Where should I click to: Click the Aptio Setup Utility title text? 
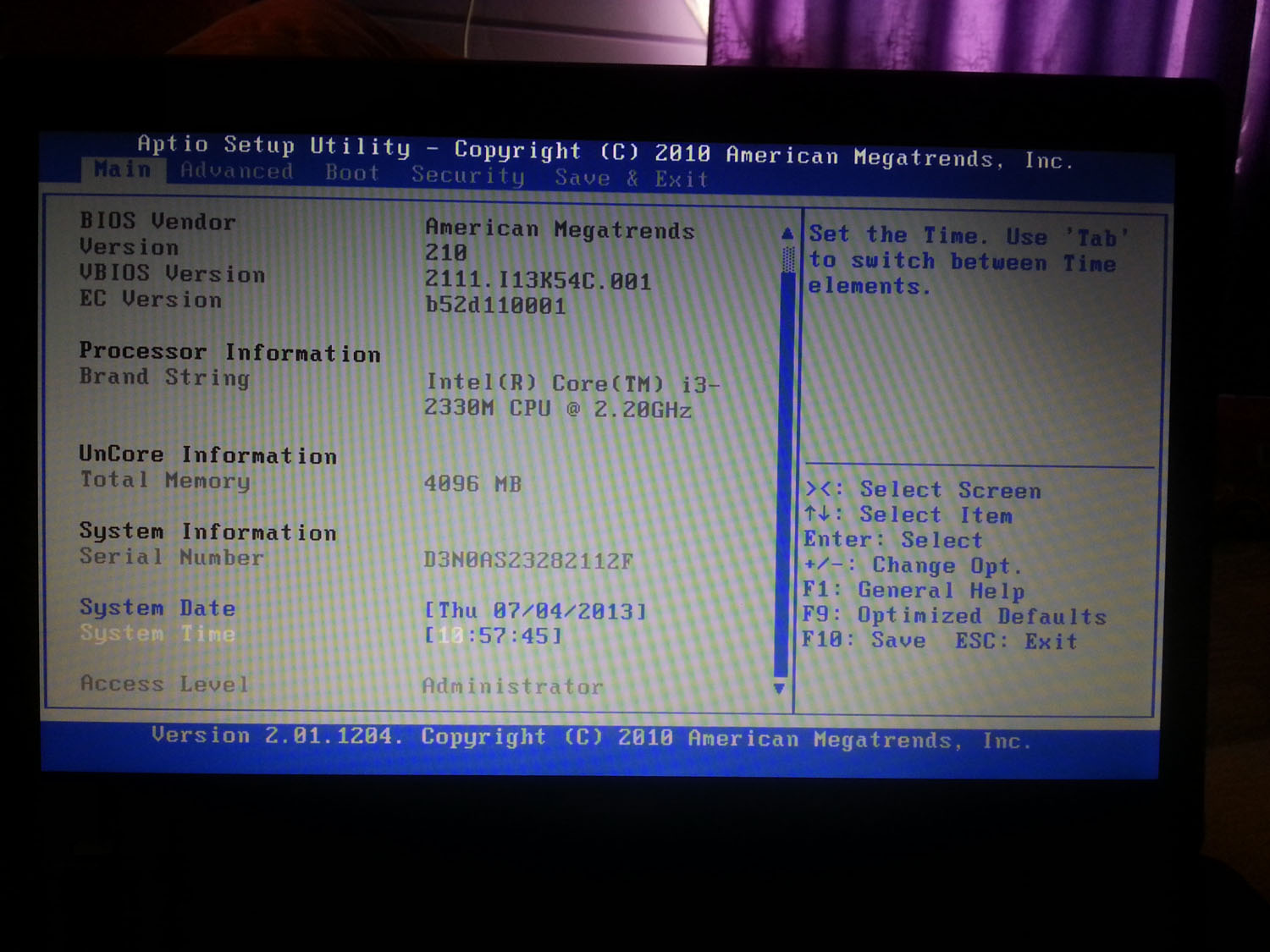pyautogui.click(x=273, y=145)
